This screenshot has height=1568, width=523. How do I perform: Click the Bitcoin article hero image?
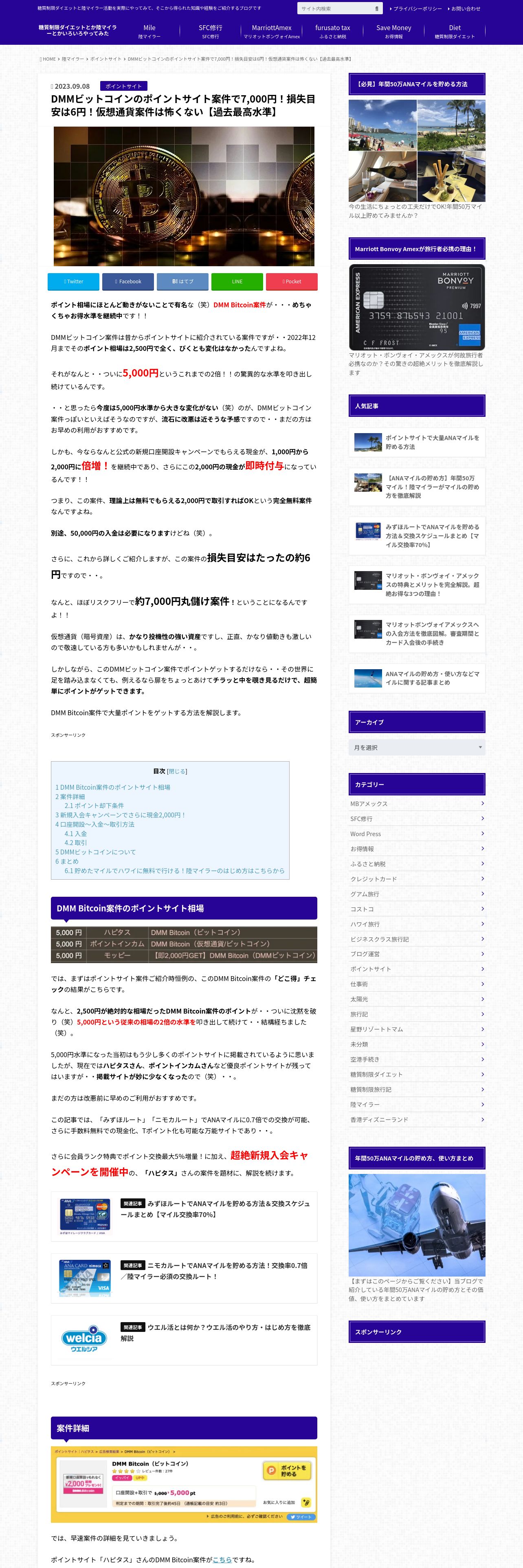pos(184,196)
